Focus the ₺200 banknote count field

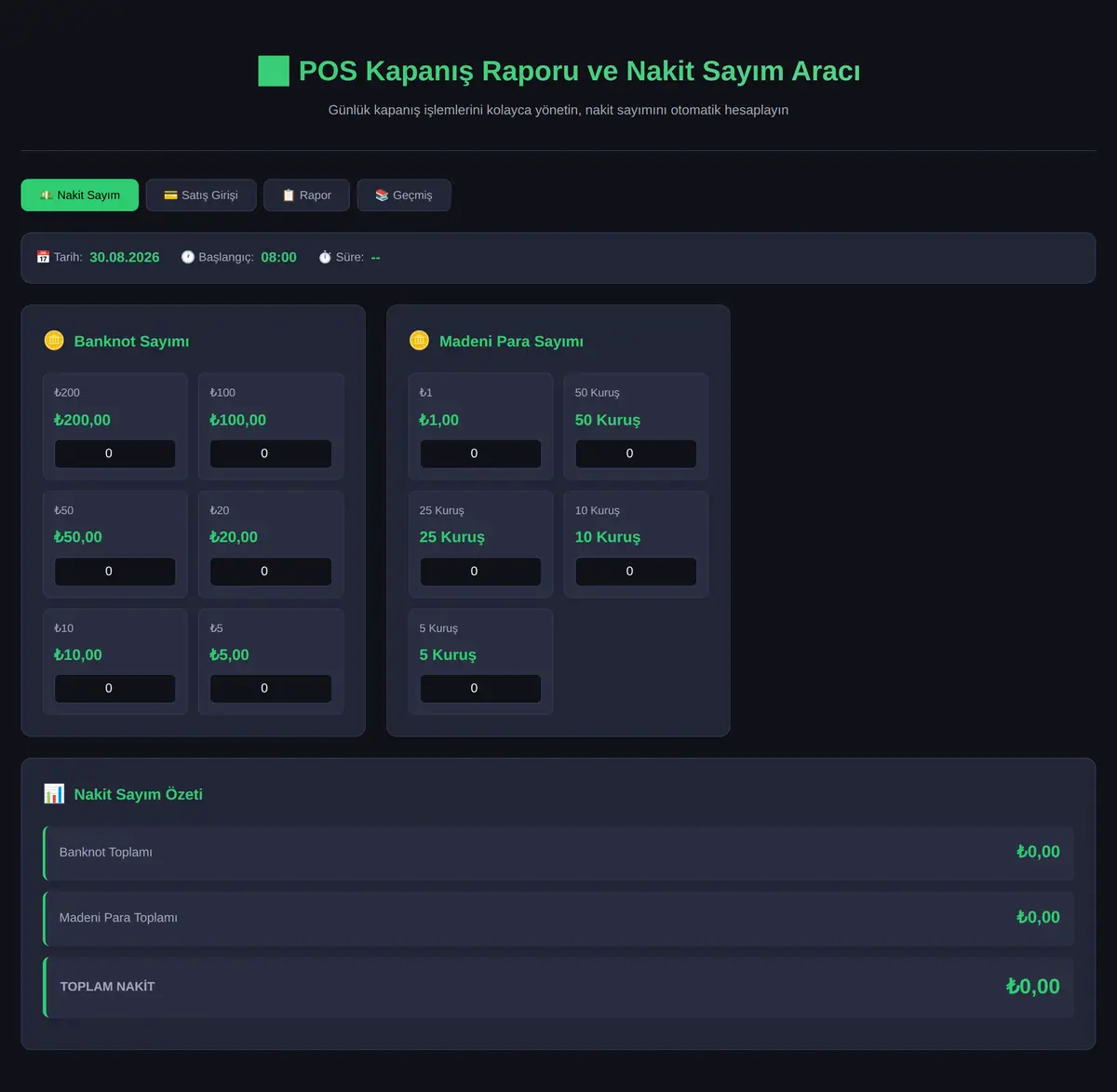point(115,453)
